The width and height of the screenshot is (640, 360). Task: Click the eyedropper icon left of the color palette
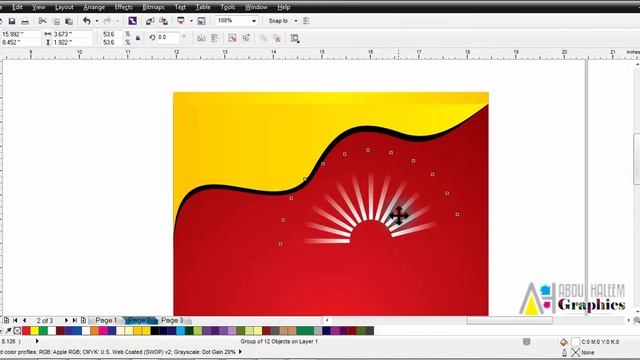pyautogui.click(x=8, y=331)
